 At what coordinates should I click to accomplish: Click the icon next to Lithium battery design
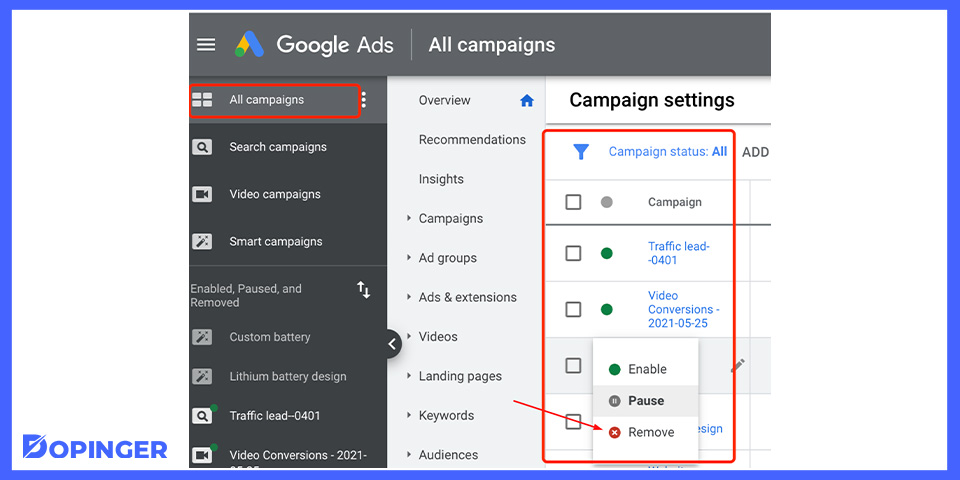click(202, 377)
